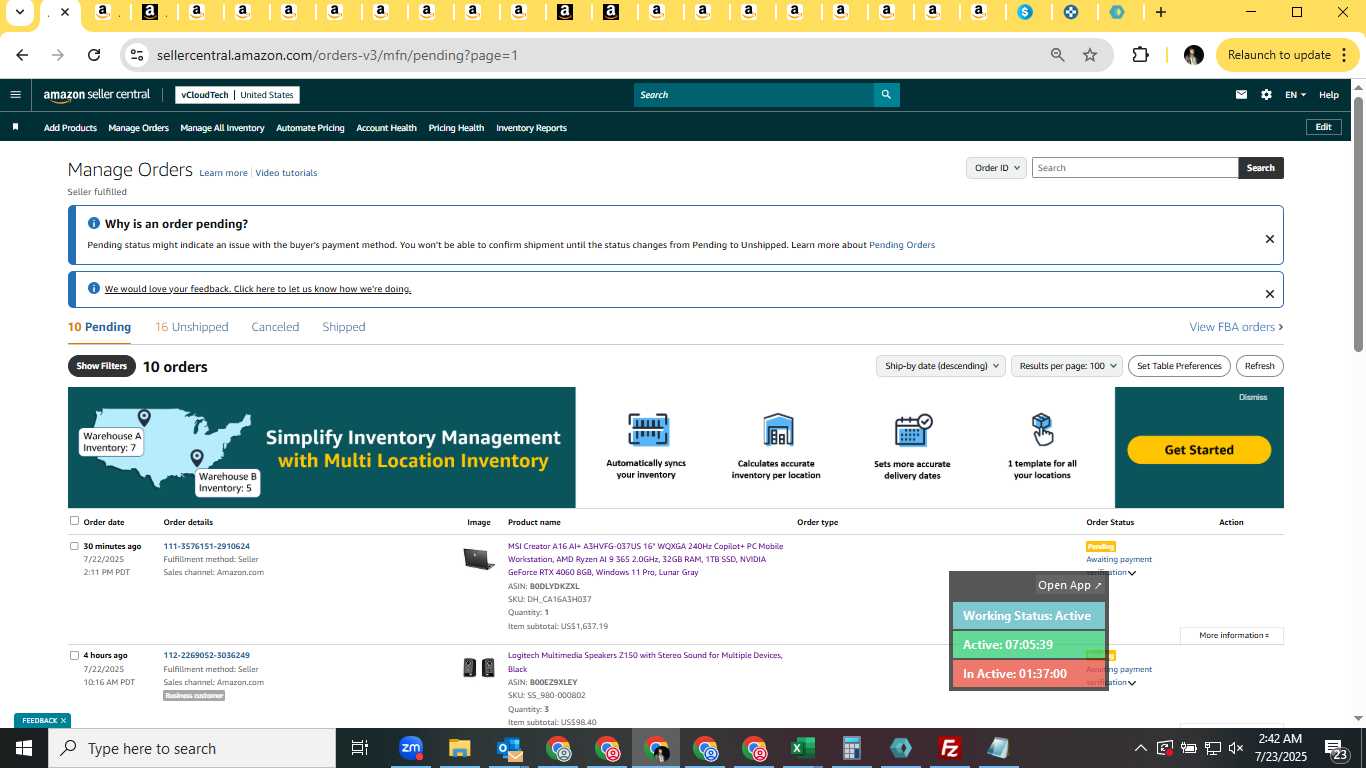The image size is (1366, 768).
Task: Click the black Search button beside order search
Action: (1260, 168)
